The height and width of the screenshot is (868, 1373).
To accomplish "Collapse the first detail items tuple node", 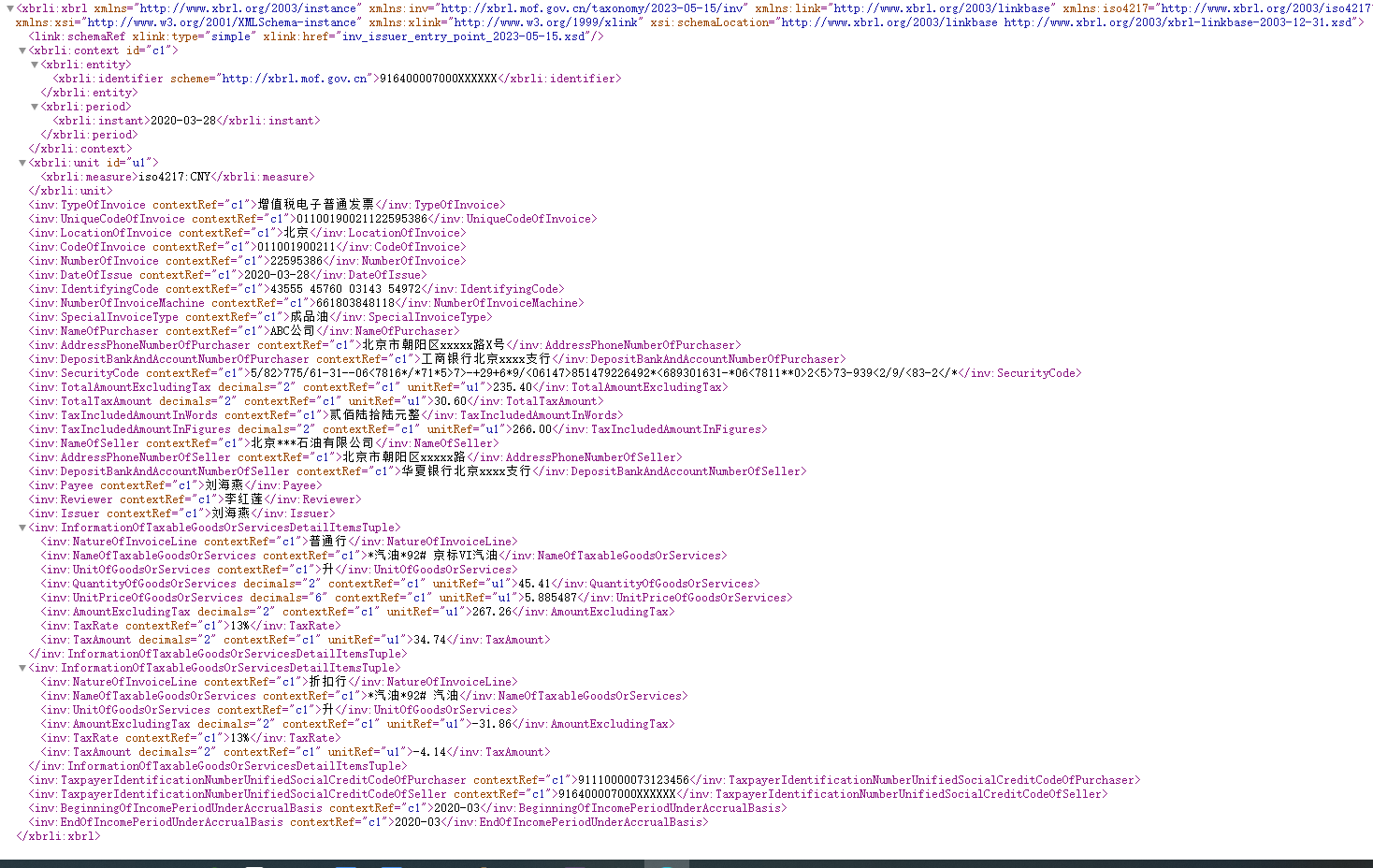I will coord(22,528).
